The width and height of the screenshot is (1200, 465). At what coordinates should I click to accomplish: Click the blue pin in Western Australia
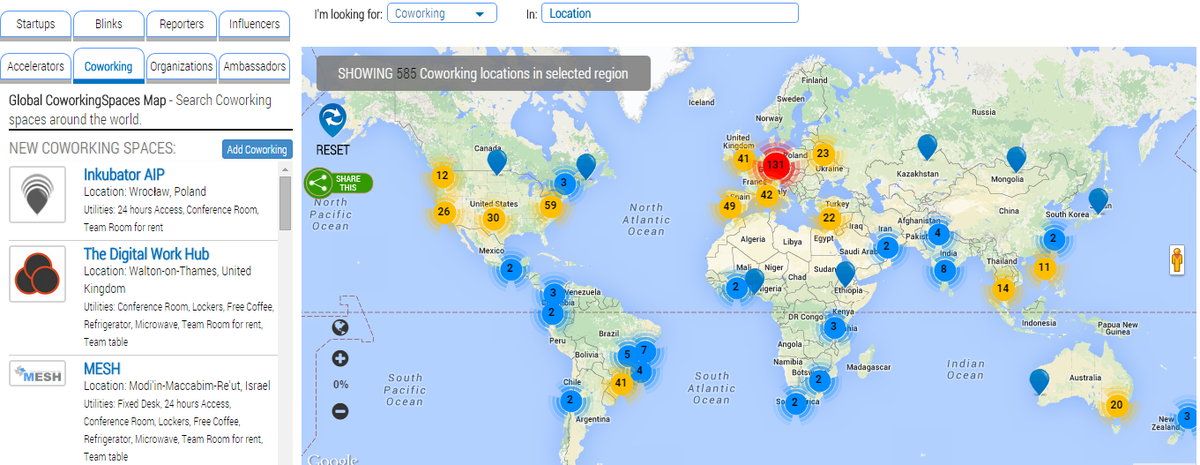[x=1039, y=381]
